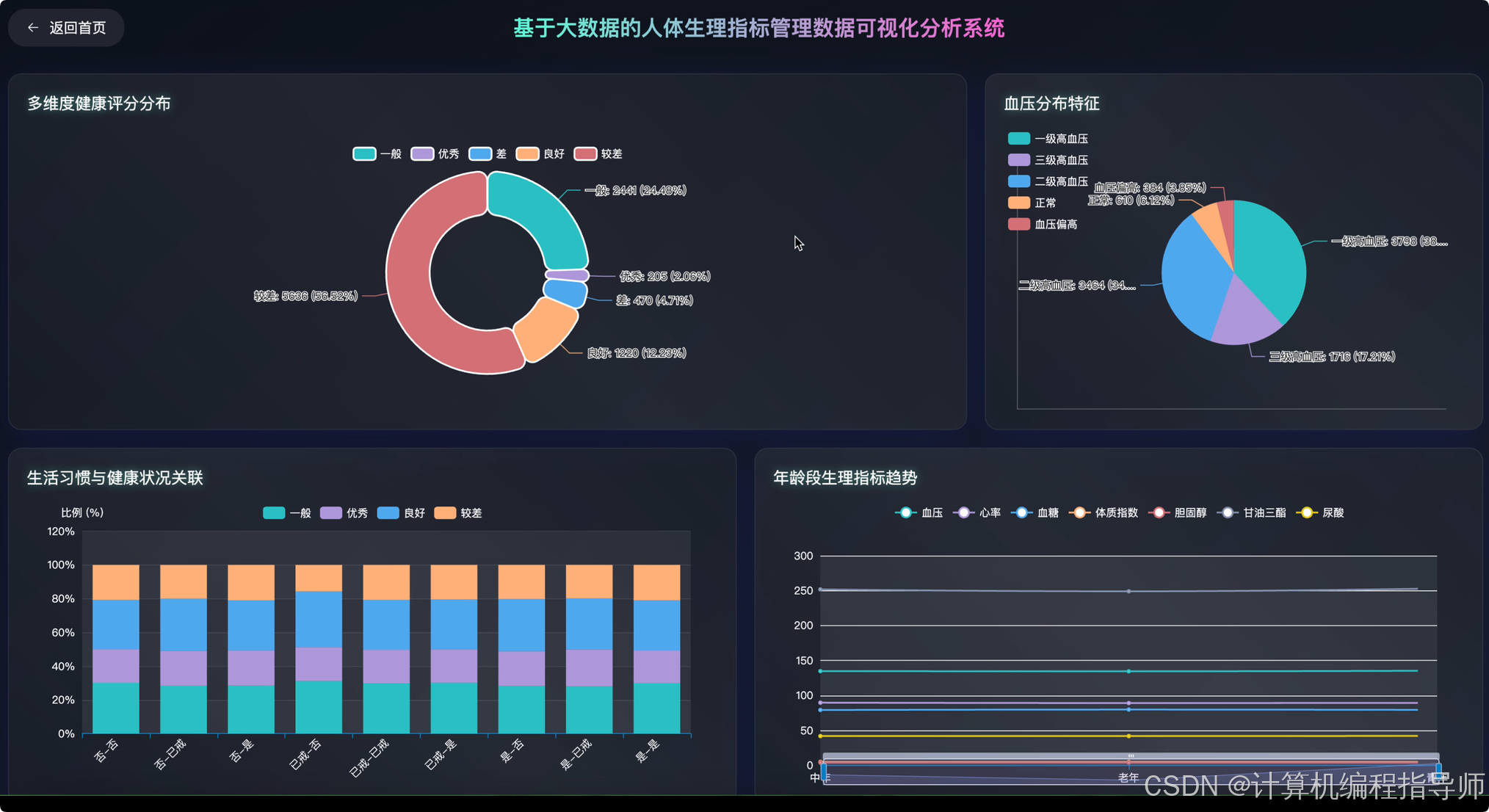Toggle 体质指数 series in age trend chart
1489x812 pixels.
(1104, 512)
